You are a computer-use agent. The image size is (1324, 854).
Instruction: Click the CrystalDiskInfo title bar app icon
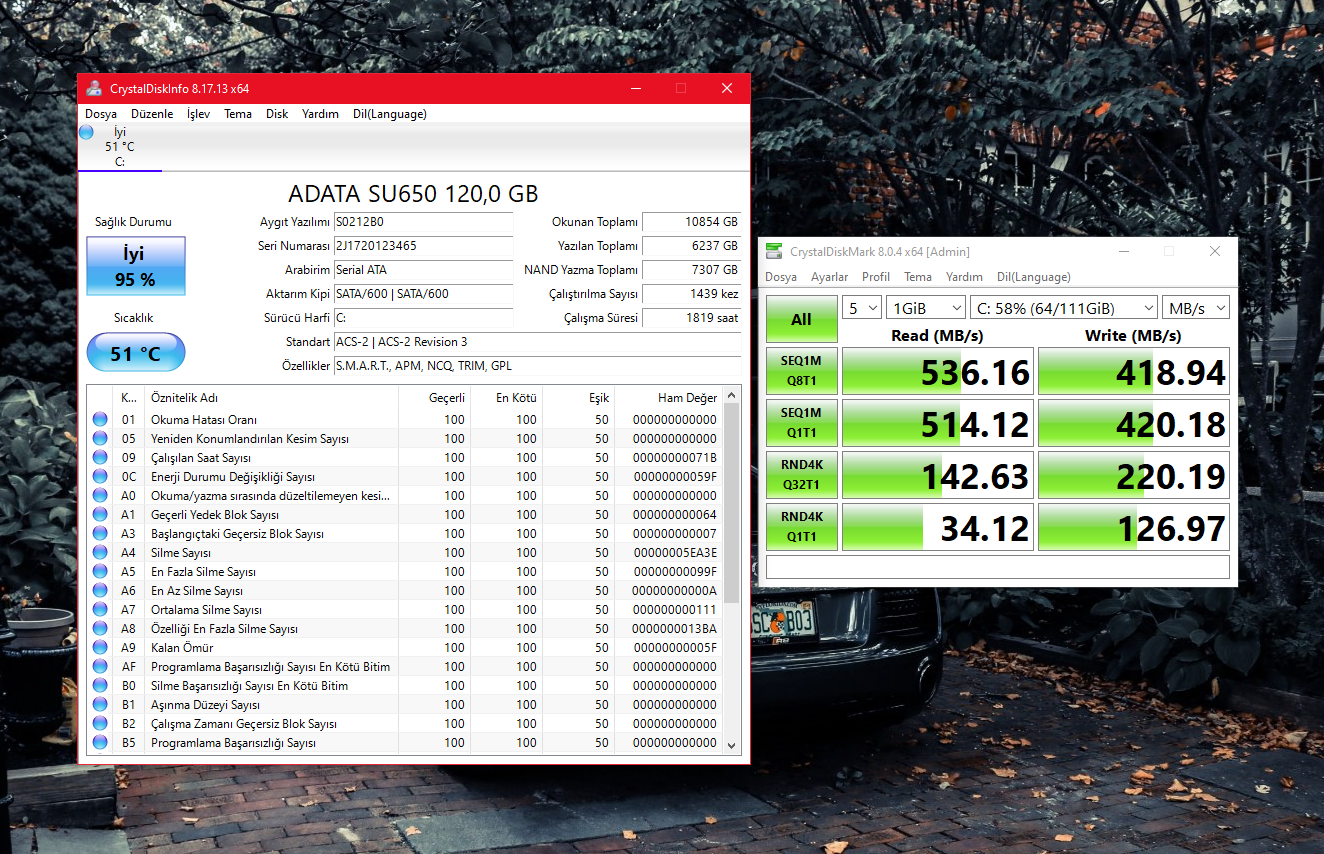tap(94, 88)
